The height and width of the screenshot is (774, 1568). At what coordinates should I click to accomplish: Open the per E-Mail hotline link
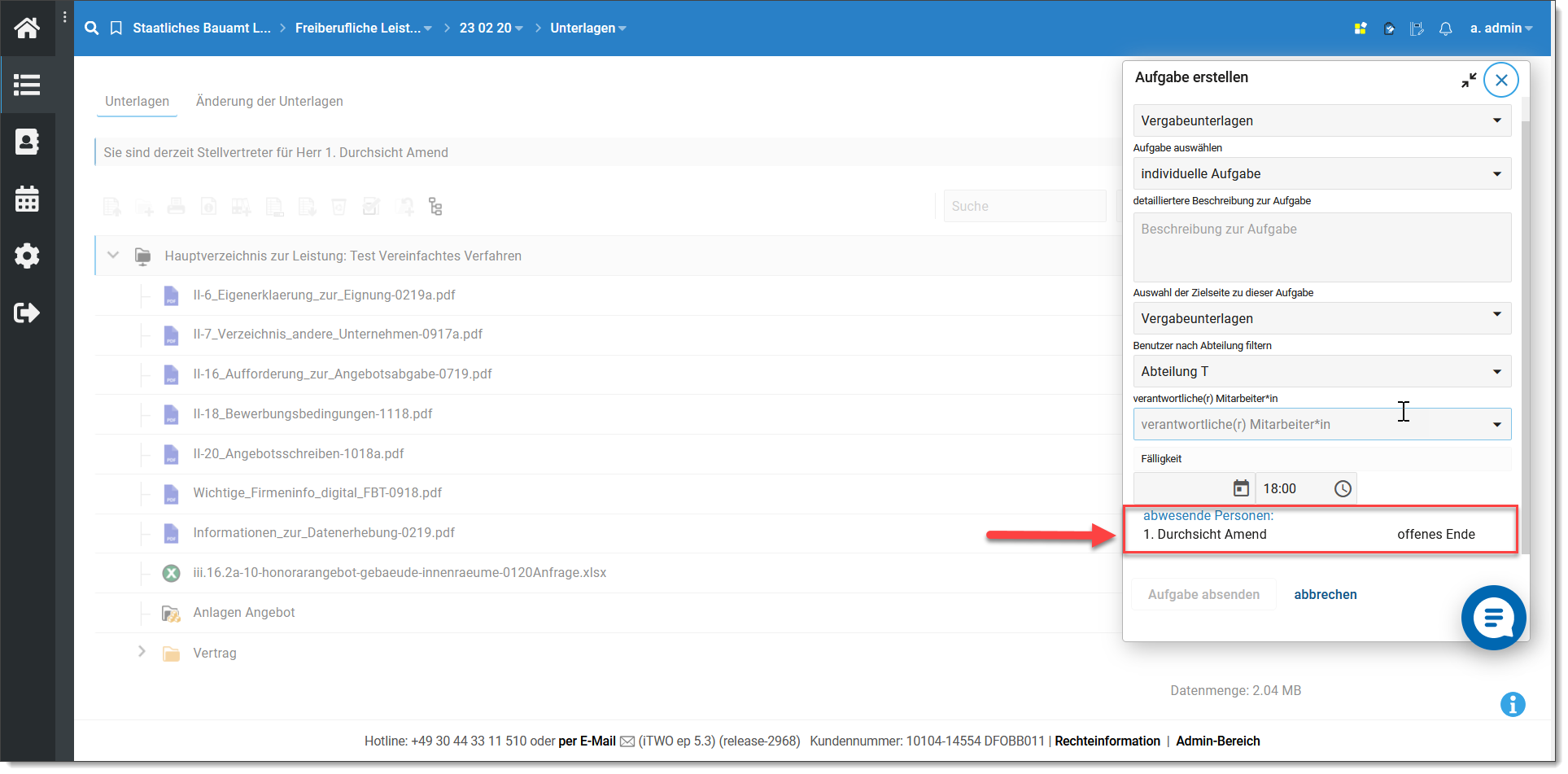(587, 741)
